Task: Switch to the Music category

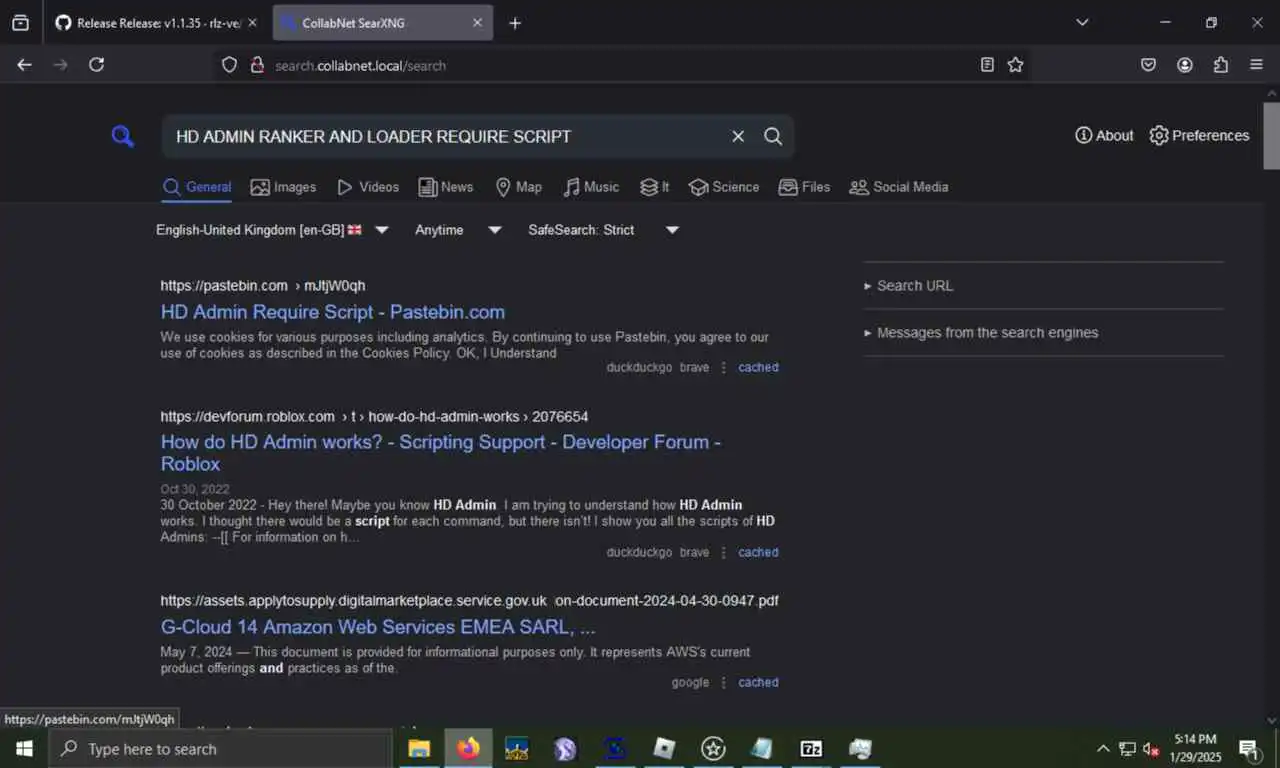Action: pyautogui.click(x=591, y=187)
